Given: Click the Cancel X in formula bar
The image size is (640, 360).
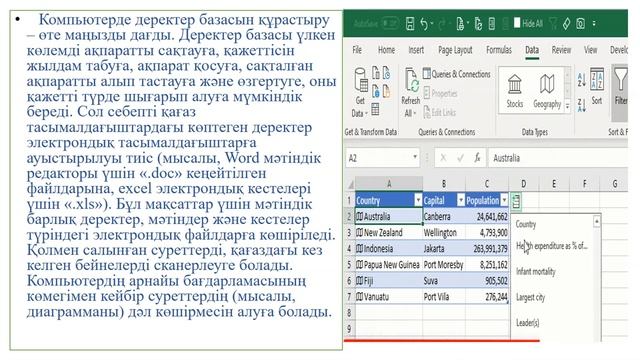Looking at the screenshot, I should pos(443,158).
